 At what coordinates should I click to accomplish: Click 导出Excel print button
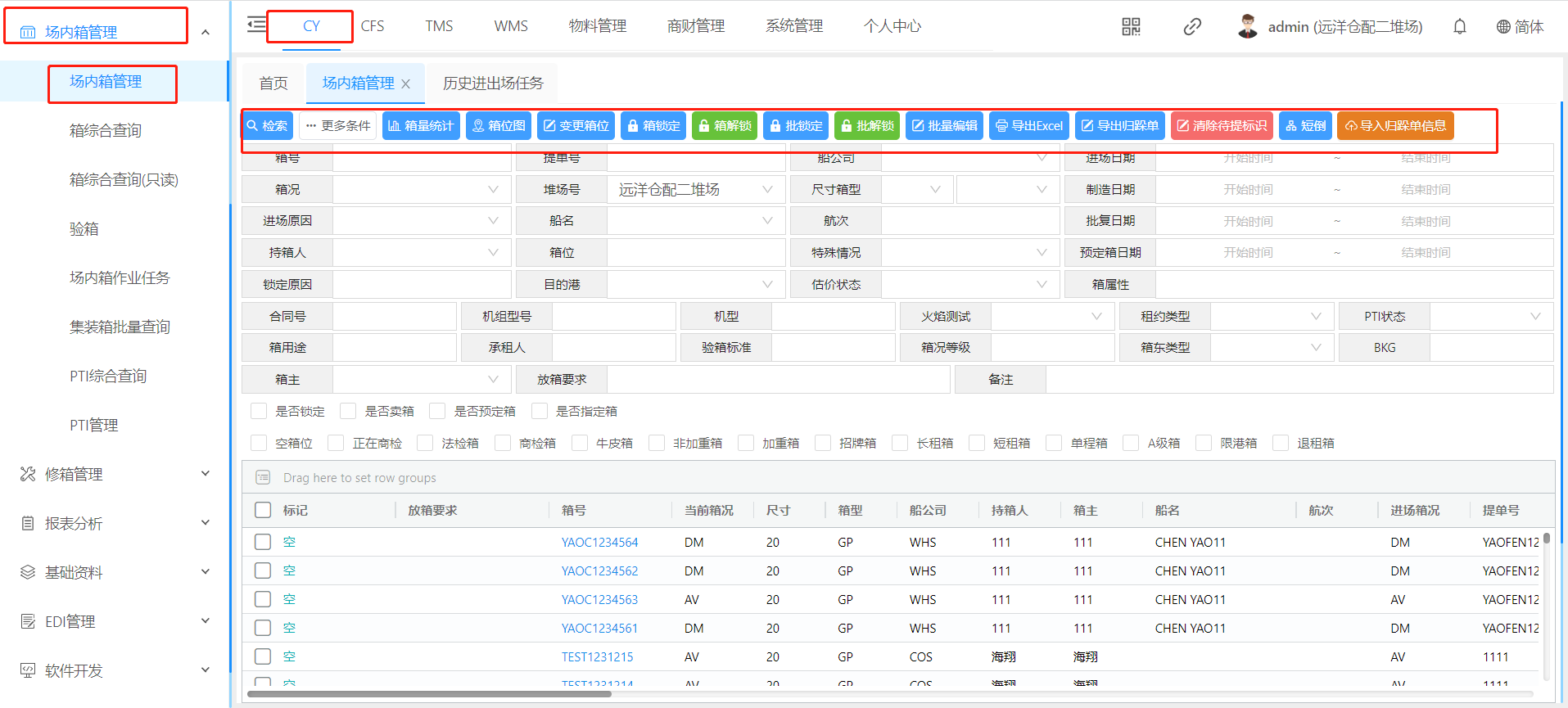1029,126
